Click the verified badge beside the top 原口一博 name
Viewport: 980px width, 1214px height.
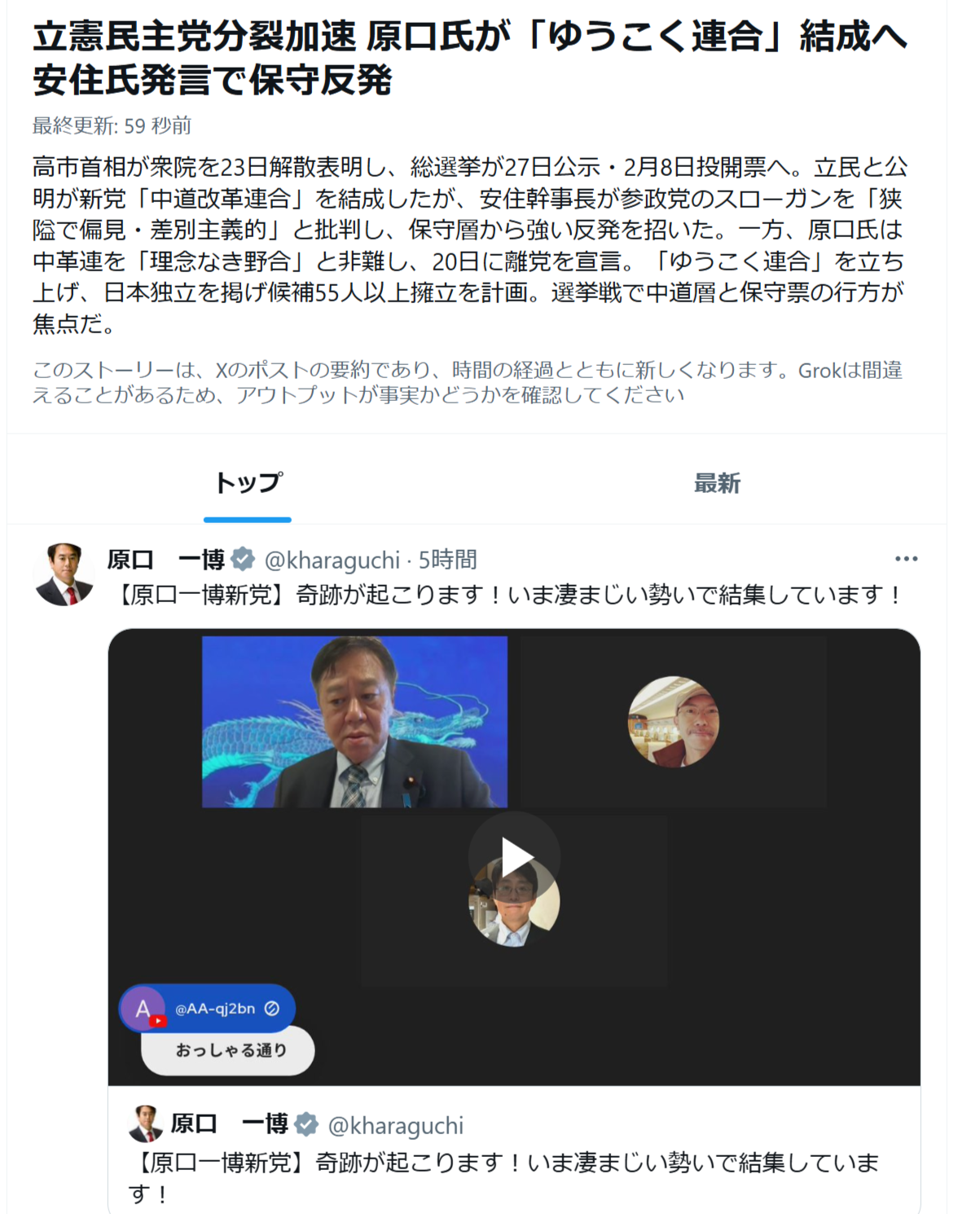coord(243,560)
